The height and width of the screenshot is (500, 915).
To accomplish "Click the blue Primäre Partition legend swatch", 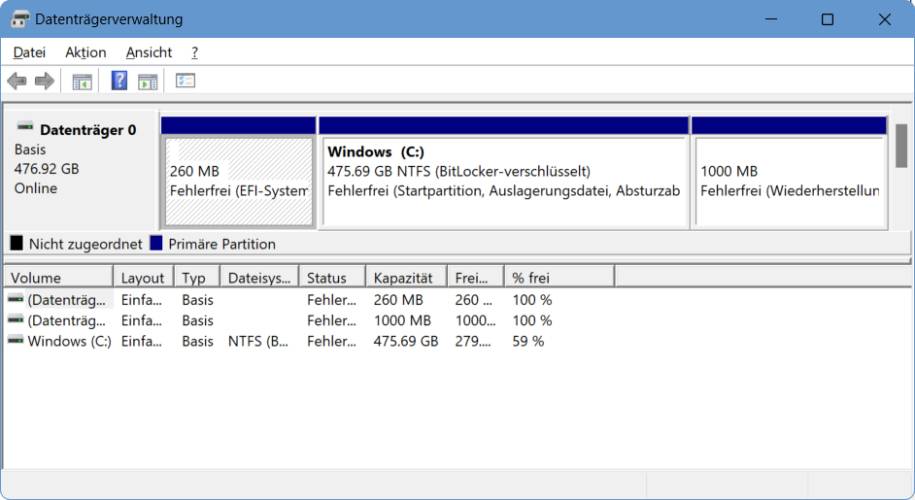I will 156,244.
